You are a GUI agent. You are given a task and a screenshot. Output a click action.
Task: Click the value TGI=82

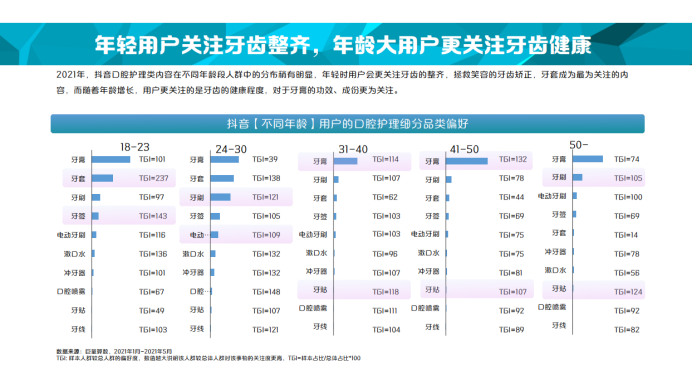627,330
